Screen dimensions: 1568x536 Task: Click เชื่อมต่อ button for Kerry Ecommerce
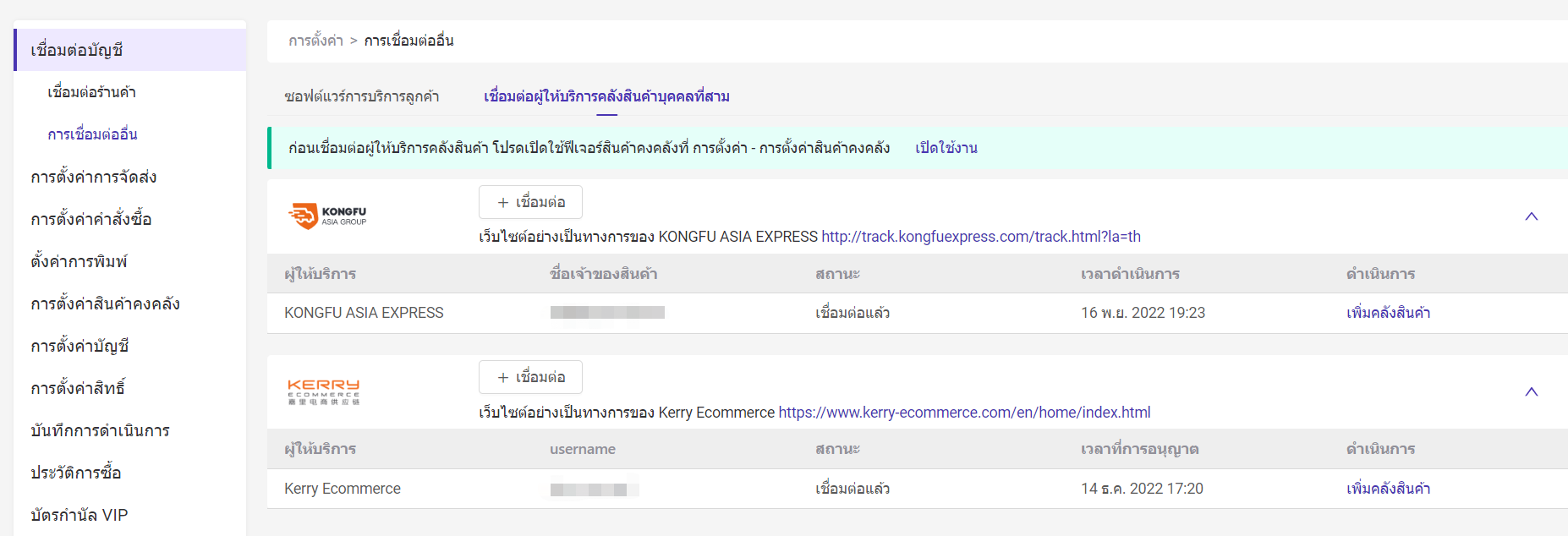530,377
